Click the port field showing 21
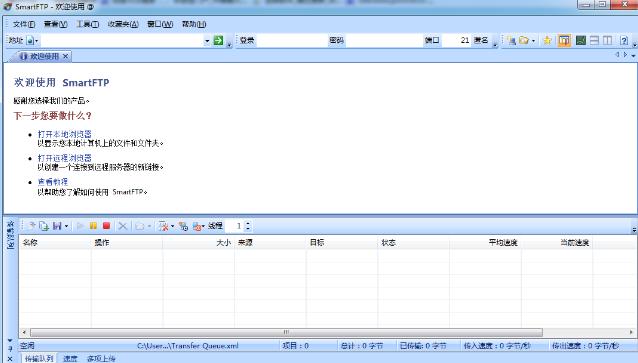638x363 pixels. 456,40
